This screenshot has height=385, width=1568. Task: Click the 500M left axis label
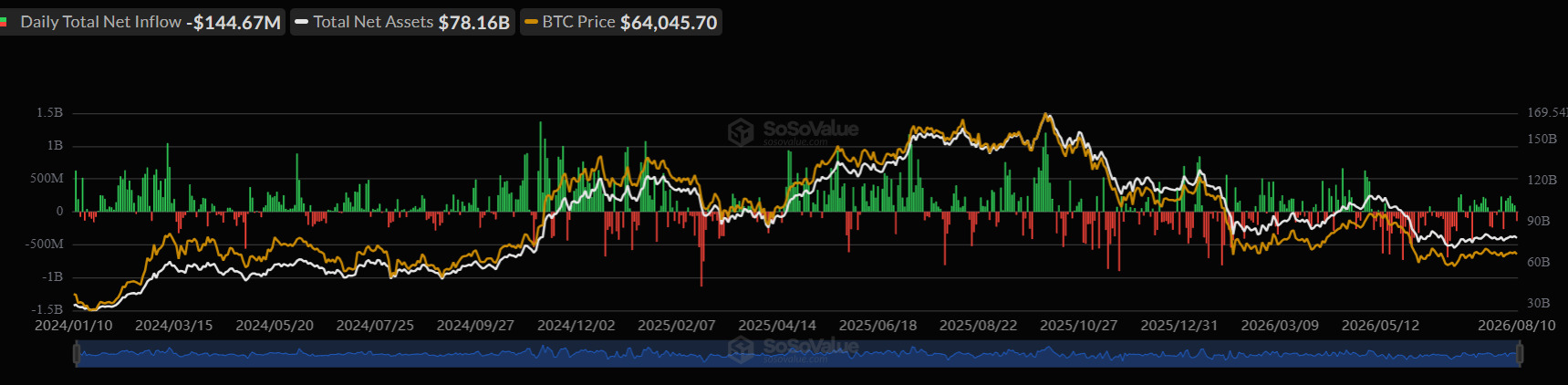click(47, 179)
